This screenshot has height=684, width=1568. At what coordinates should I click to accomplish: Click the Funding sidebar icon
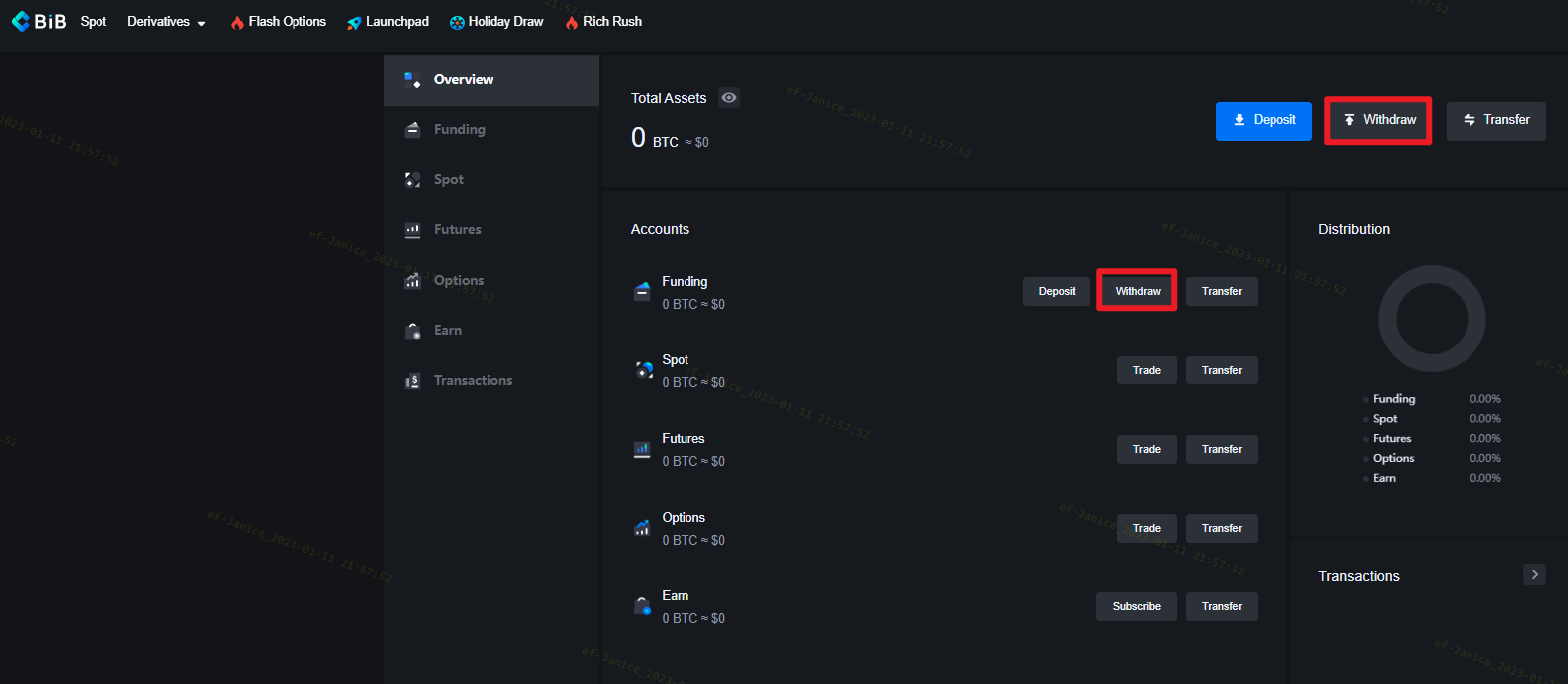[412, 130]
